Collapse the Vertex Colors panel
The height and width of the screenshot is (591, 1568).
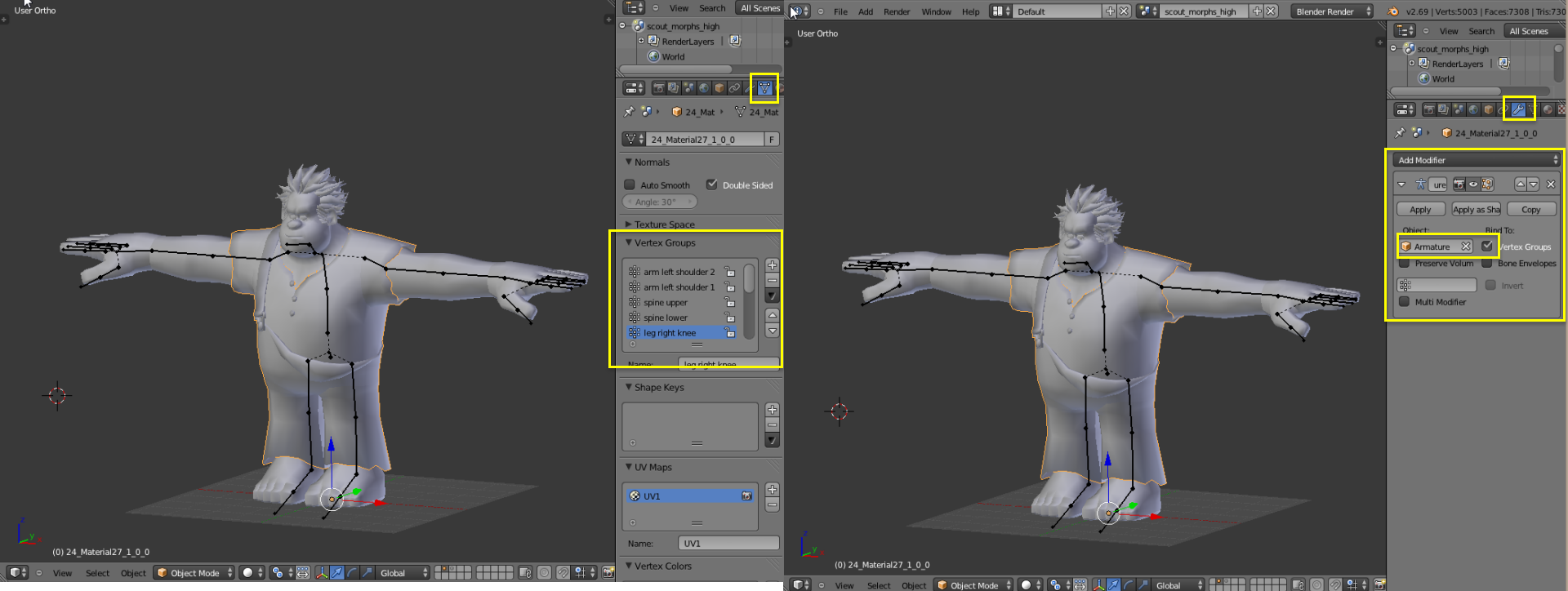628,566
